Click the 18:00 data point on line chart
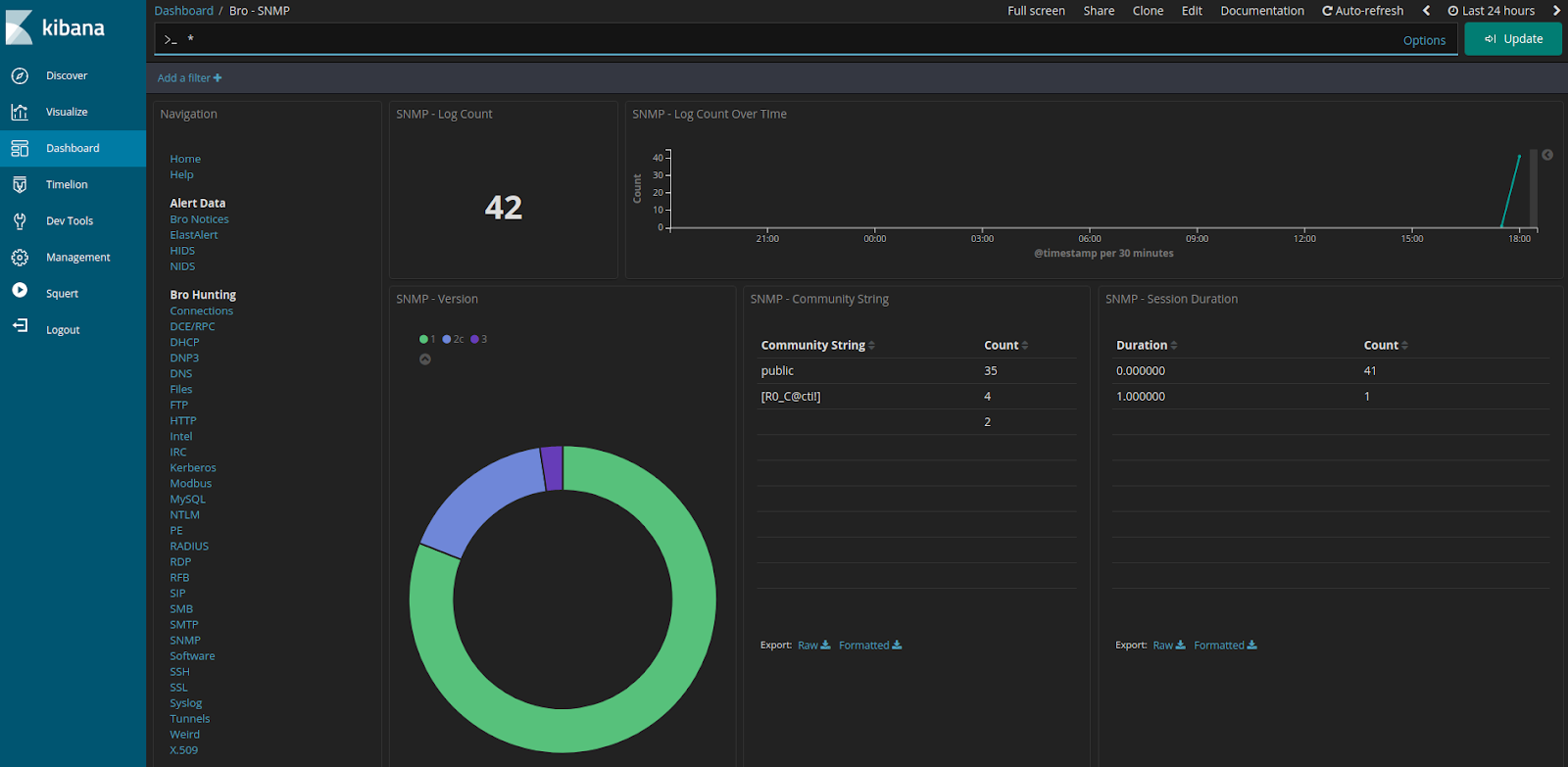The height and width of the screenshot is (767, 1568). coord(1519,156)
